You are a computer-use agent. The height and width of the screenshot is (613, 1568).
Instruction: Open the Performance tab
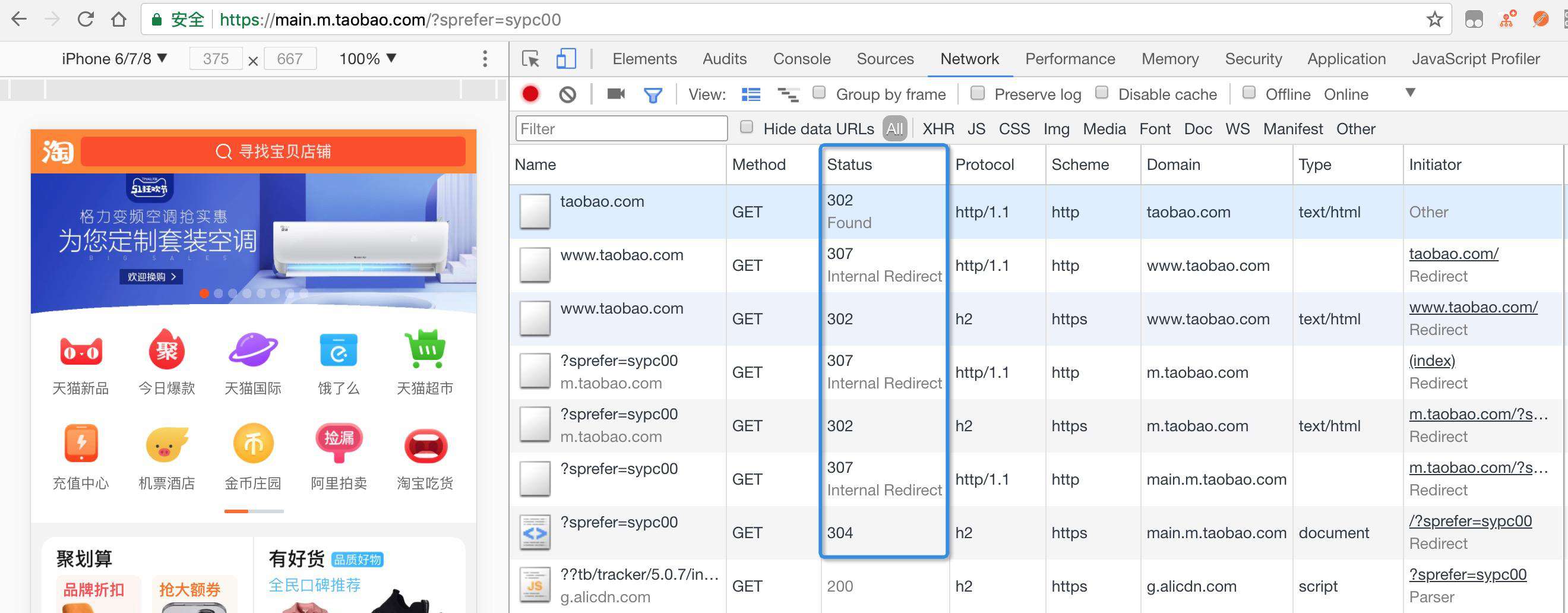pyautogui.click(x=1070, y=59)
